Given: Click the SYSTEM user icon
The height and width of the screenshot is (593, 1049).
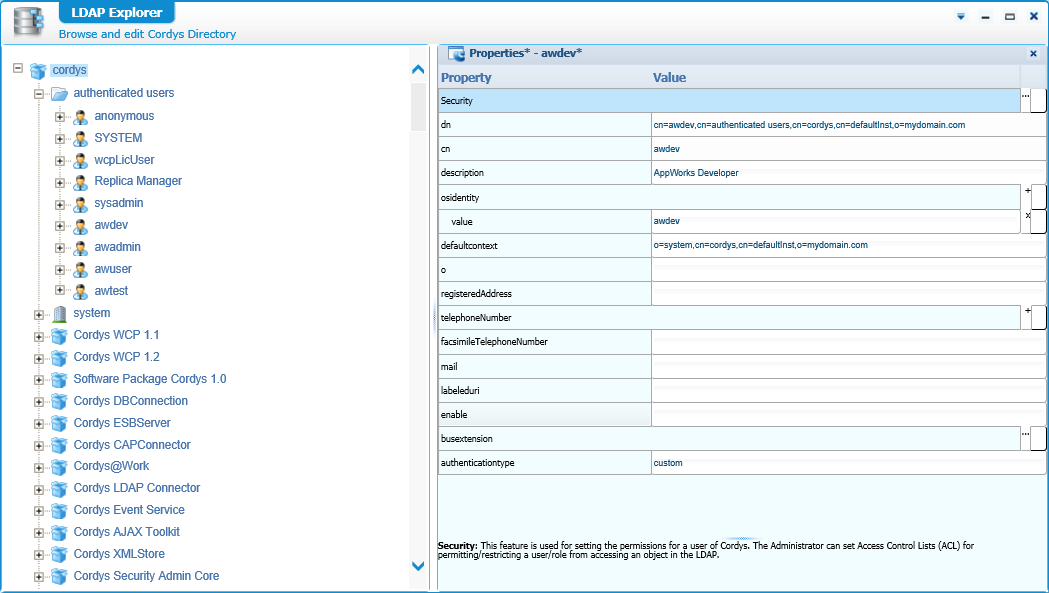Looking at the screenshot, I should 80,139.
